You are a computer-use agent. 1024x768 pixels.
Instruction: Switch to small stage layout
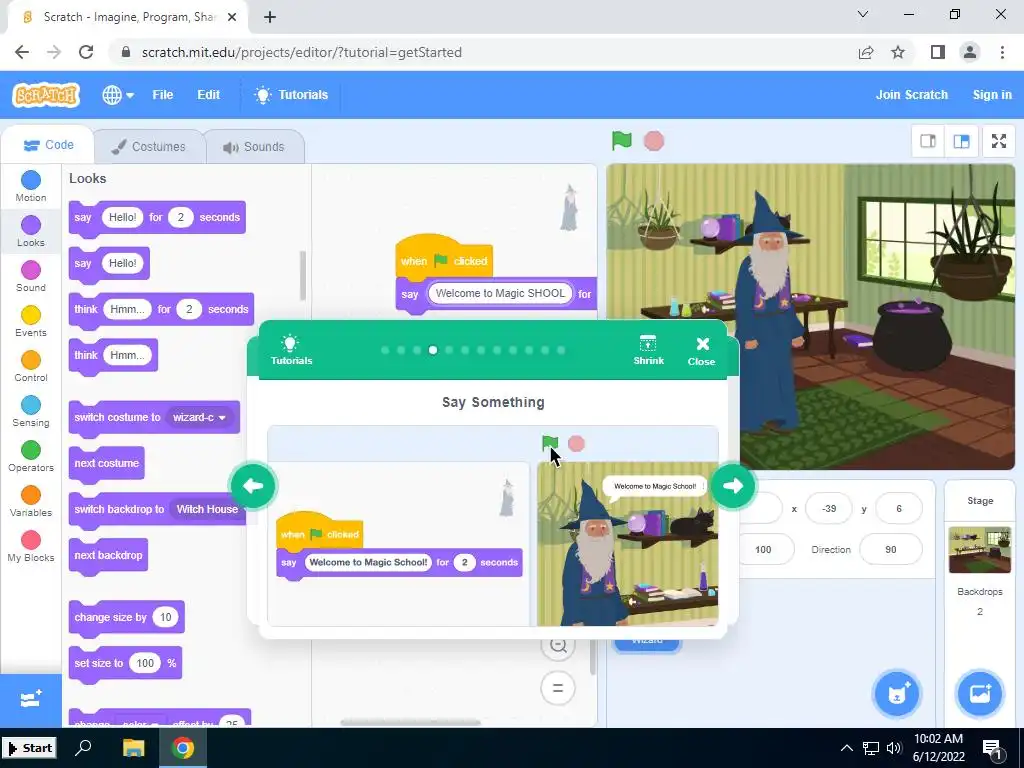(x=928, y=141)
